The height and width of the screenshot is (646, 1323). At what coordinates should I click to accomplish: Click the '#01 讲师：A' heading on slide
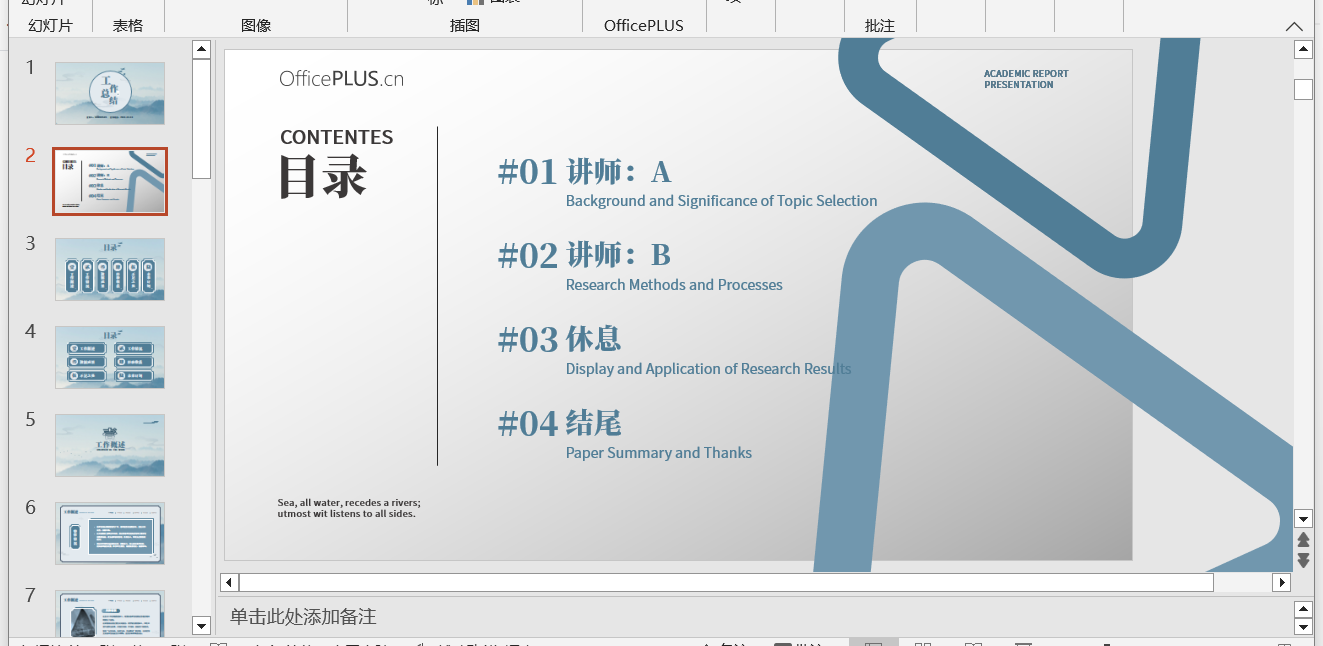585,172
